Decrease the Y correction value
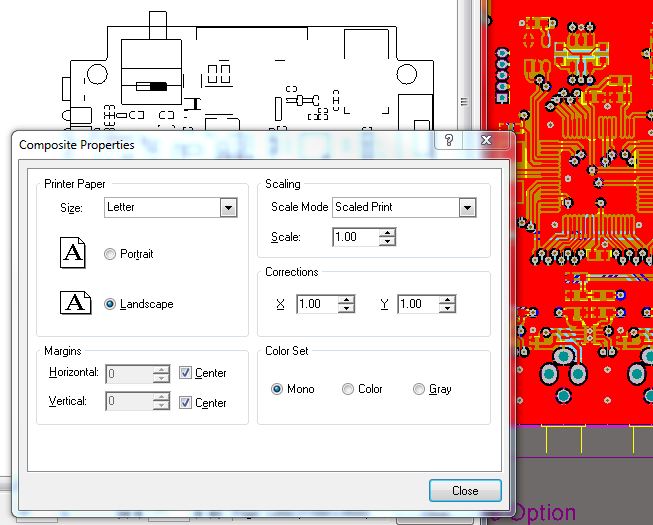 [447, 309]
